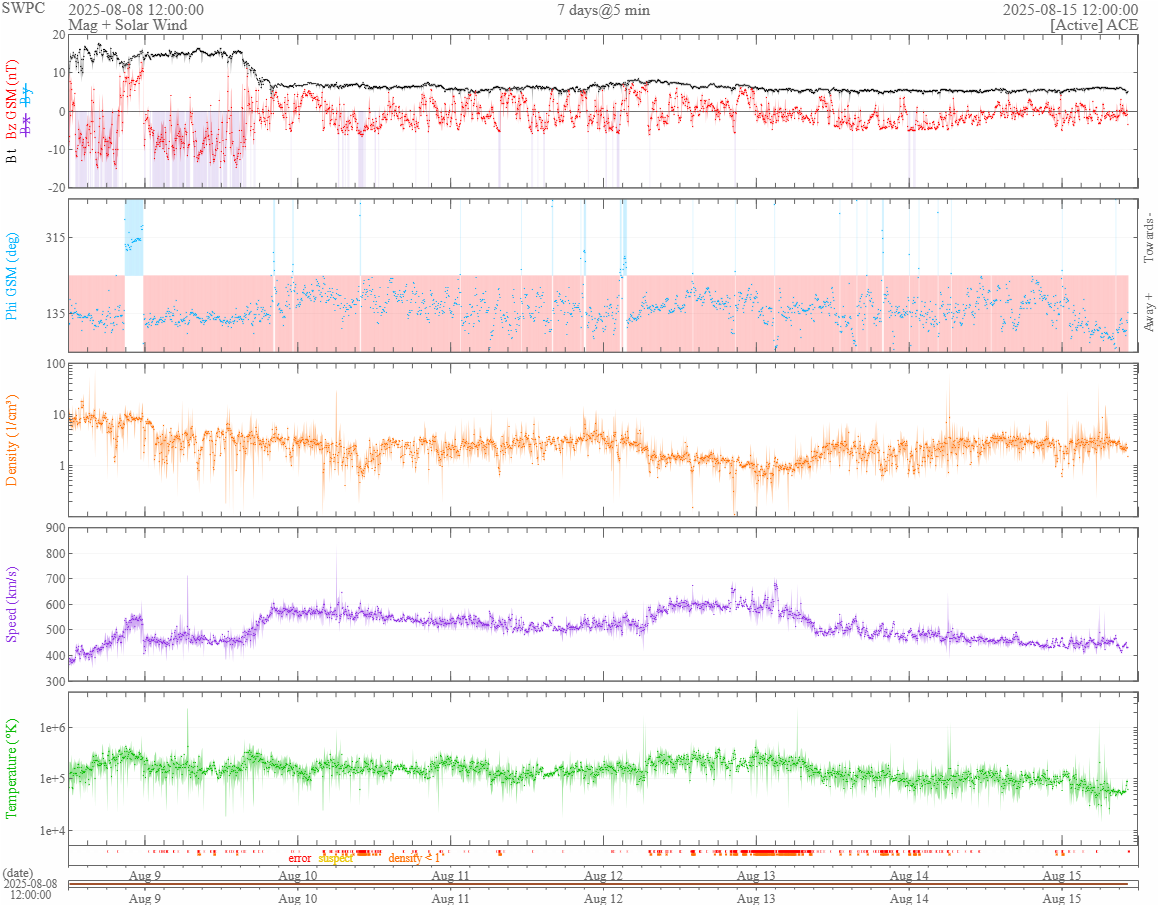The image size is (1158, 905).
Task: Click the Density (1/cm³) axis label
Action: click(x=11, y=440)
